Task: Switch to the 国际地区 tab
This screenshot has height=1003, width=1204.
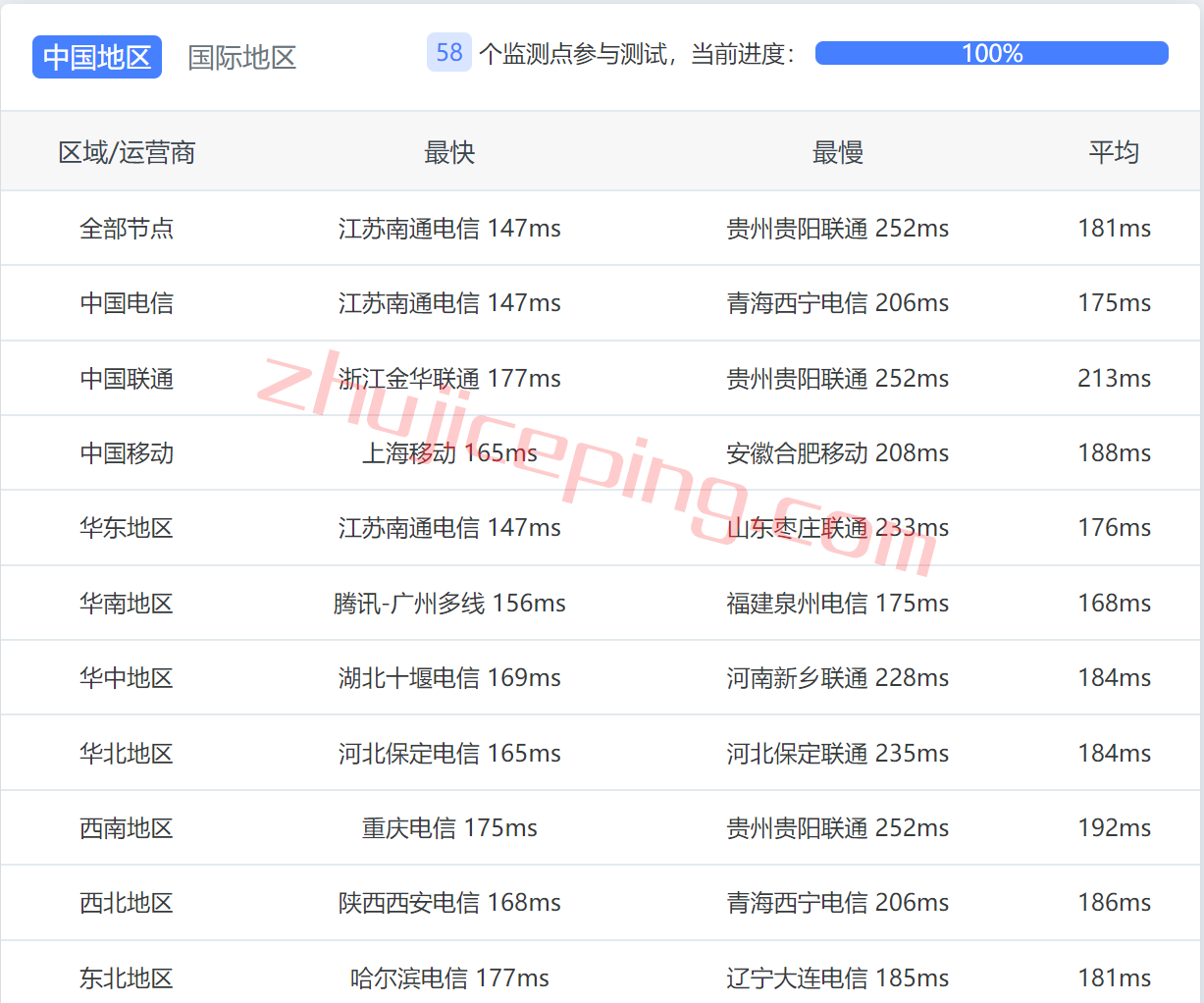Action: pos(242,57)
